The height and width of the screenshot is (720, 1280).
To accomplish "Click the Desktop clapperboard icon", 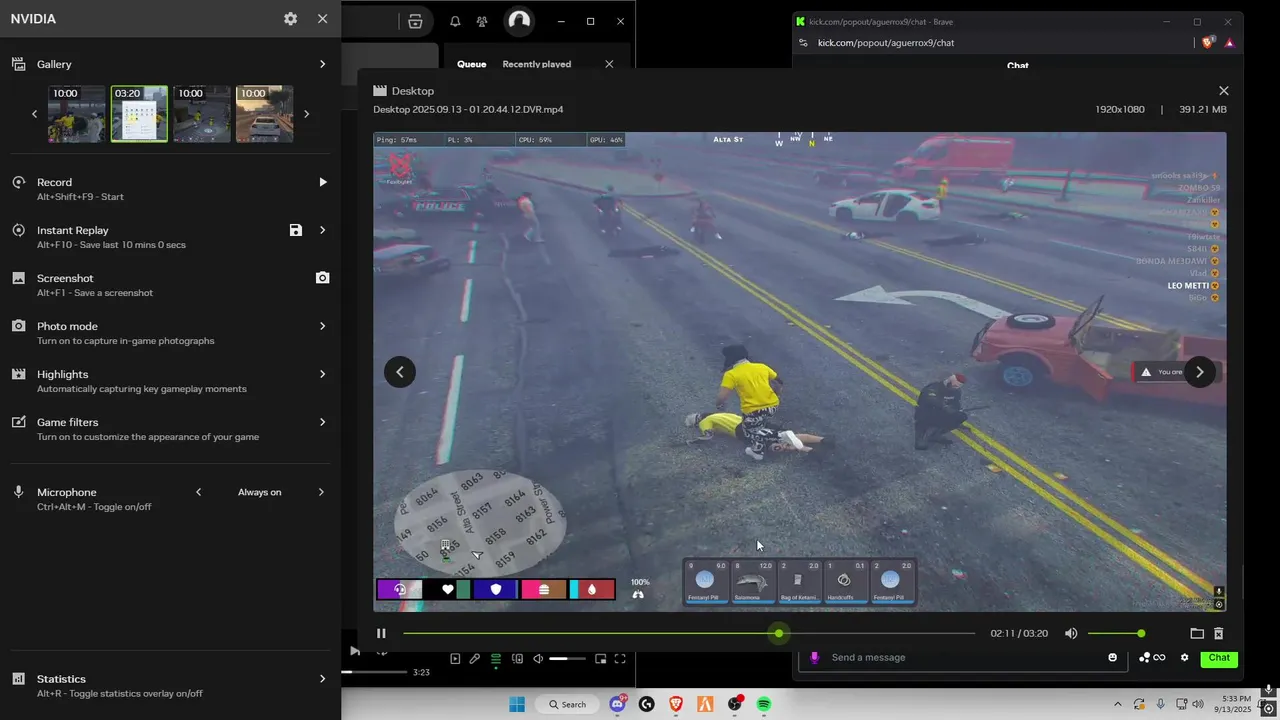I will [x=380, y=91].
